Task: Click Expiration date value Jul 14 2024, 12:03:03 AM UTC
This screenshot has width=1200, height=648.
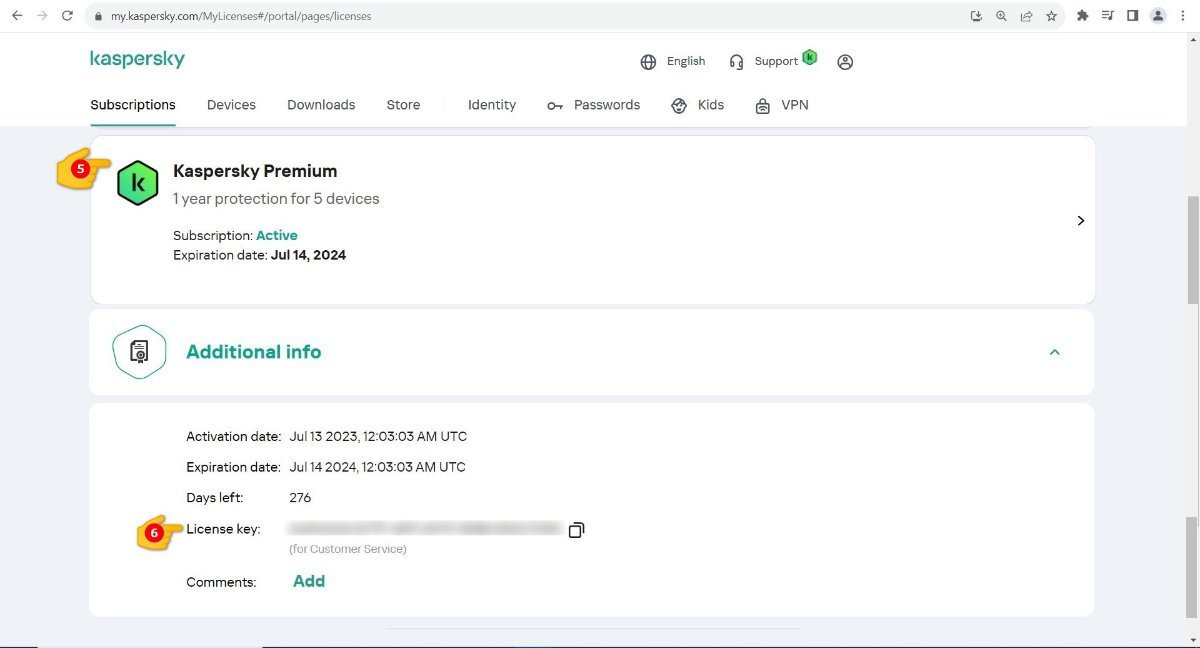Action: (x=378, y=467)
